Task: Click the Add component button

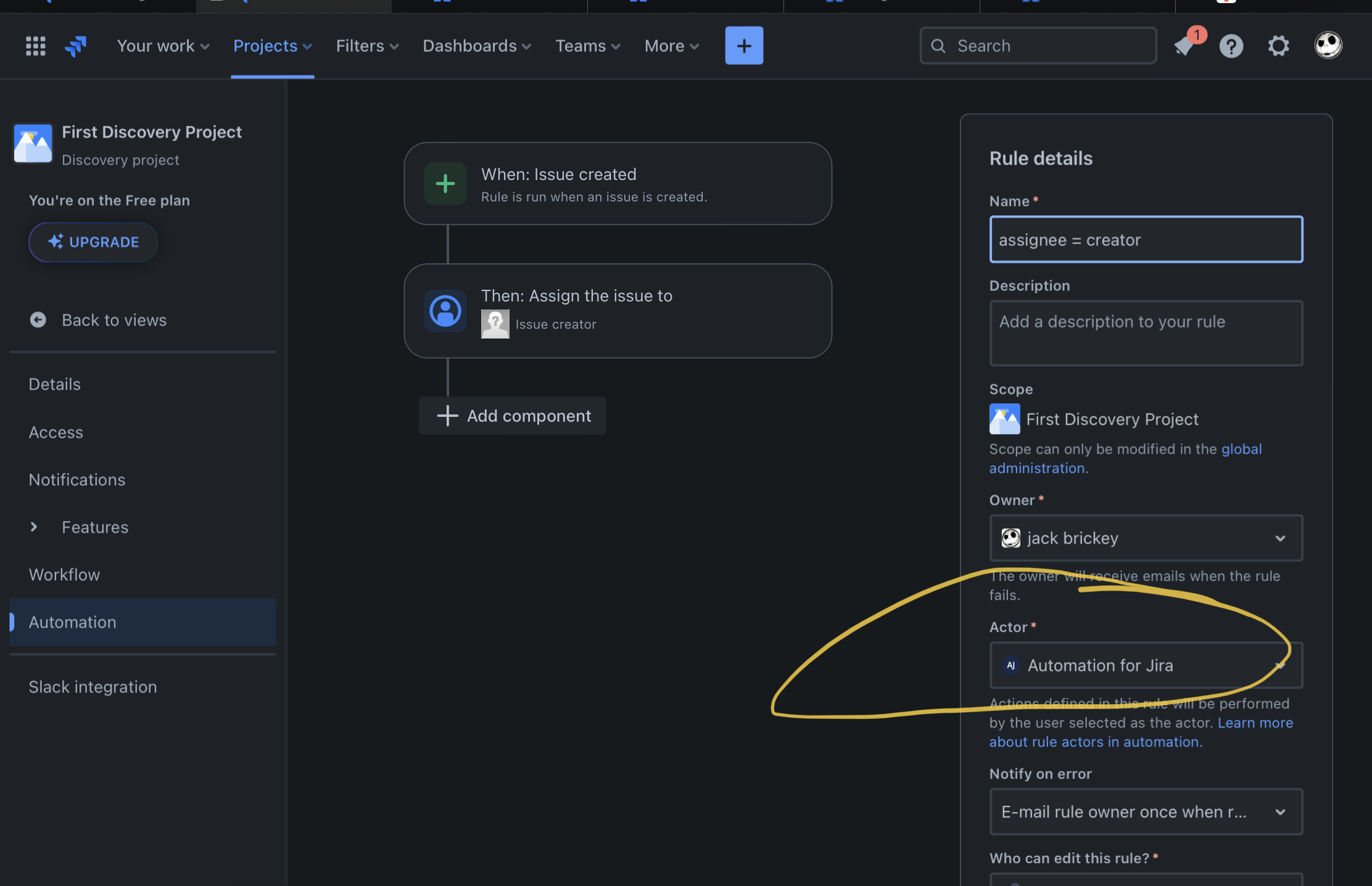Action: pos(513,416)
